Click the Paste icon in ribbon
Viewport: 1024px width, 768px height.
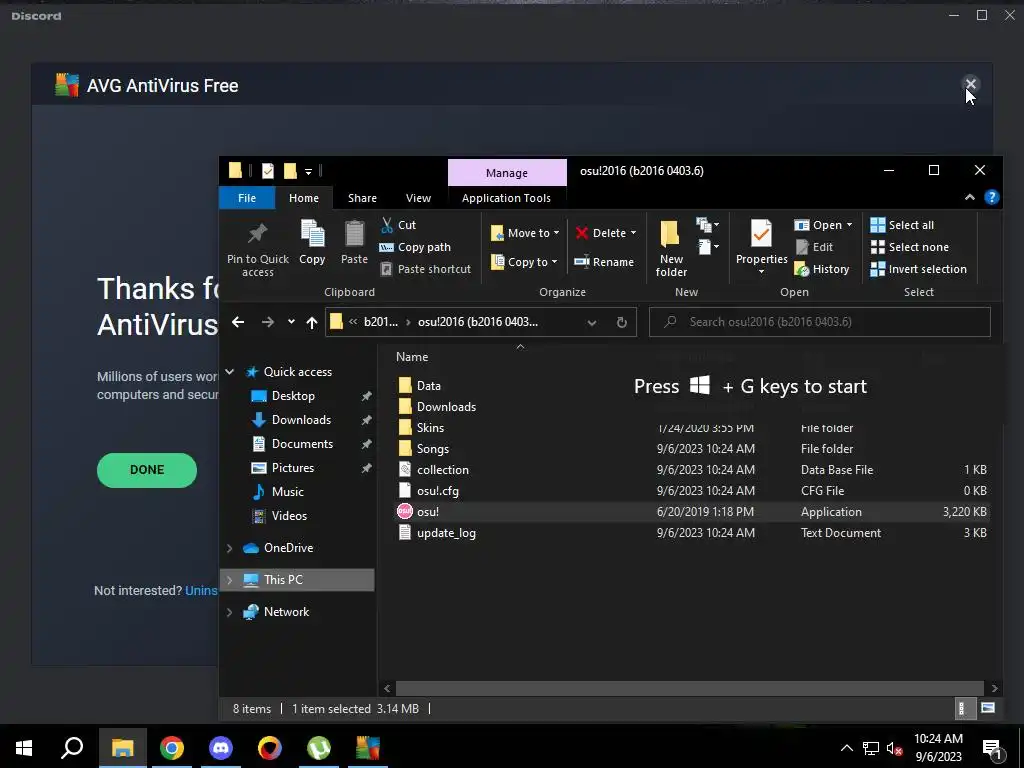354,242
